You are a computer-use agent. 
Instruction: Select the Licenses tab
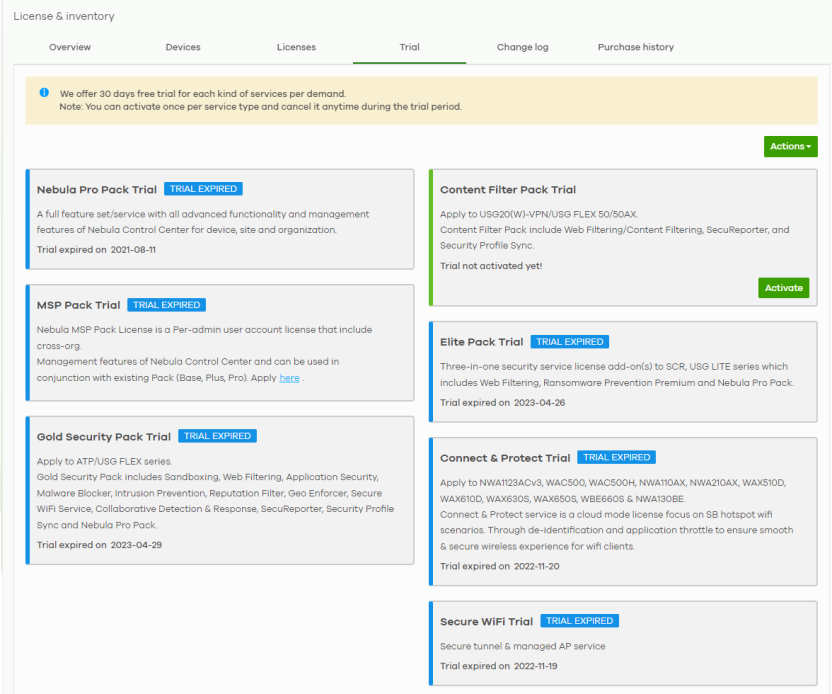click(x=296, y=47)
